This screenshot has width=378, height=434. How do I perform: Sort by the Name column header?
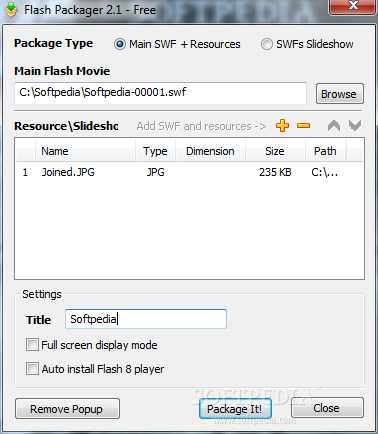click(x=85, y=151)
